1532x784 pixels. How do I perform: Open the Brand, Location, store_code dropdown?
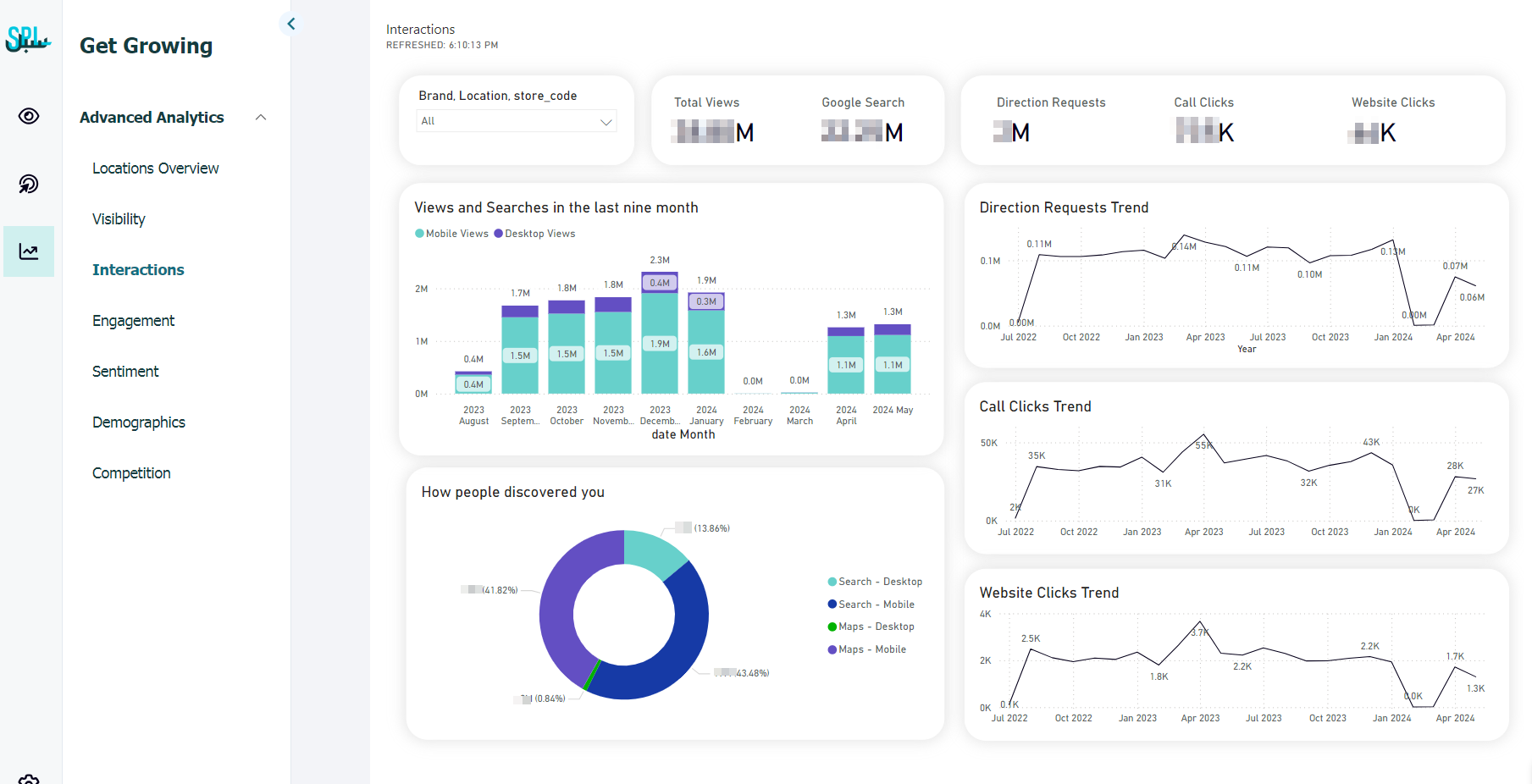(x=517, y=121)
